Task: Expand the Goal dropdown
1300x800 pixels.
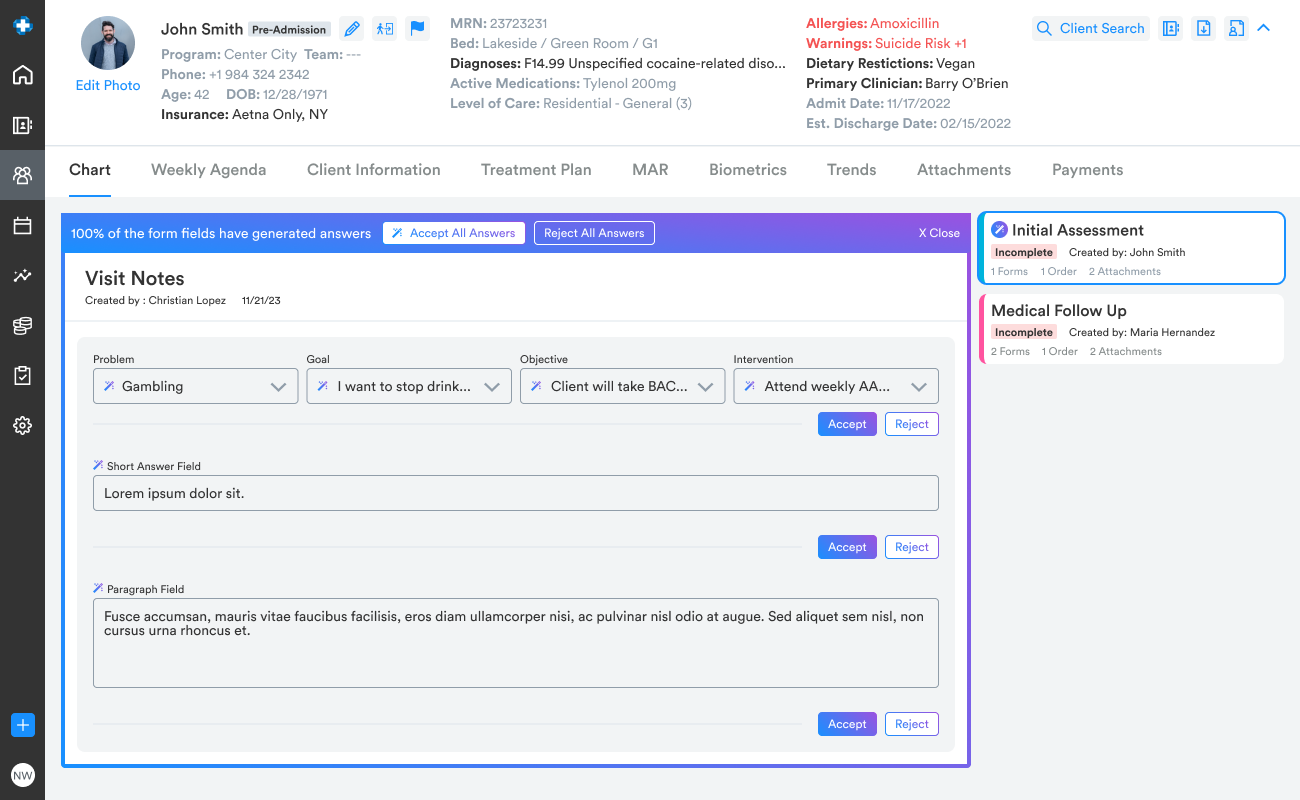Action: [x=409, y=387]
